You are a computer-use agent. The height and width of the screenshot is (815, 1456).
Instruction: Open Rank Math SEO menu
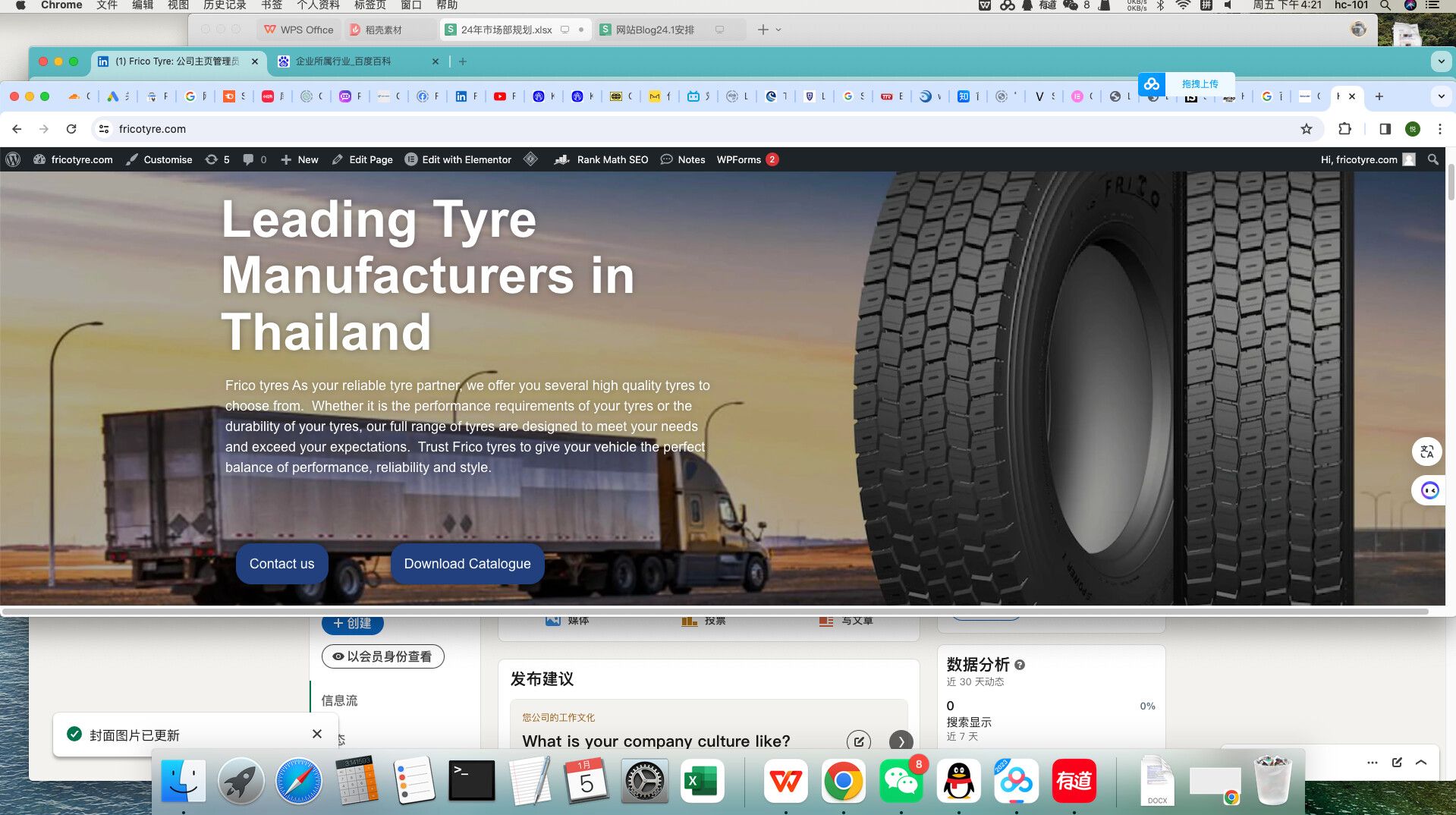click(601, 159)
